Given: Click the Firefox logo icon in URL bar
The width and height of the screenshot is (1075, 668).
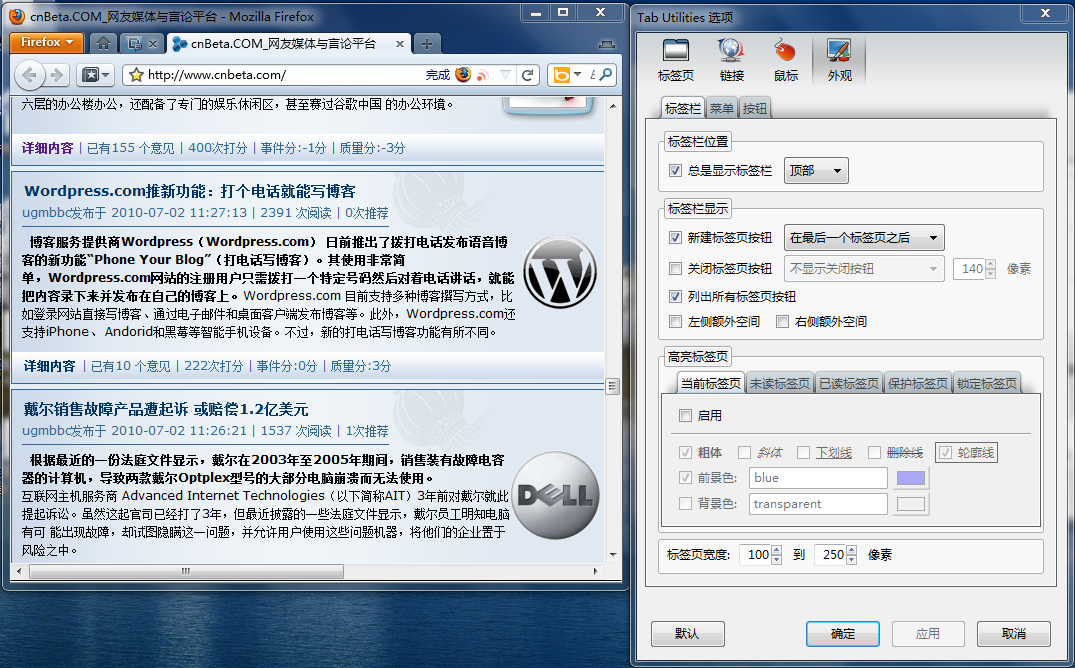Looking at the screenshot, I should (x=463, y=74).
